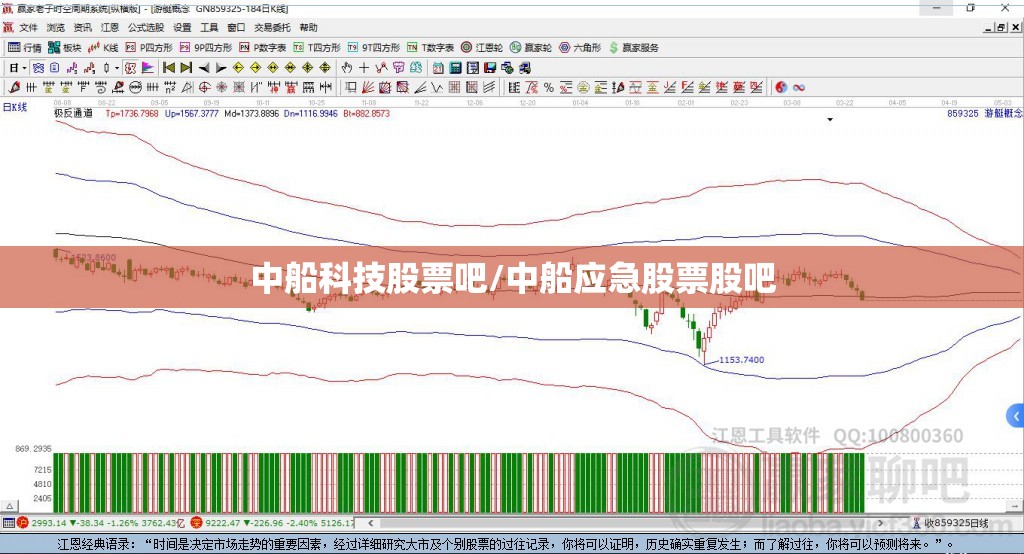Viewport: 1024px width, 554px height.
Task: Open the 浏览 menu
Action: click(x=56, y=27)
